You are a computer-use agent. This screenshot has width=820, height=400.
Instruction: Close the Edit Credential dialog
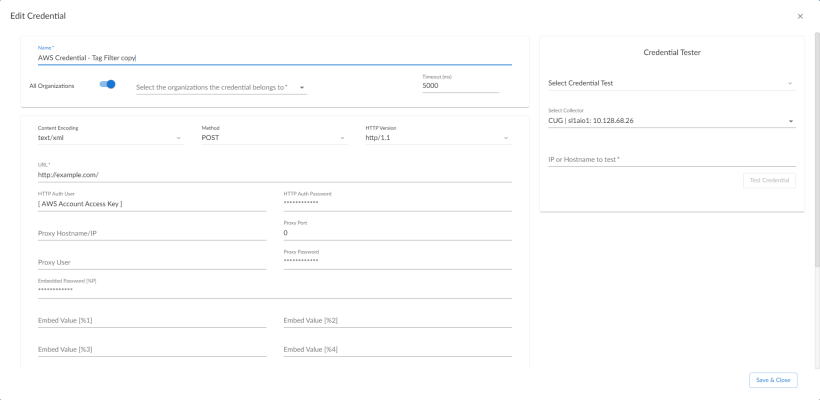(800, 16)
